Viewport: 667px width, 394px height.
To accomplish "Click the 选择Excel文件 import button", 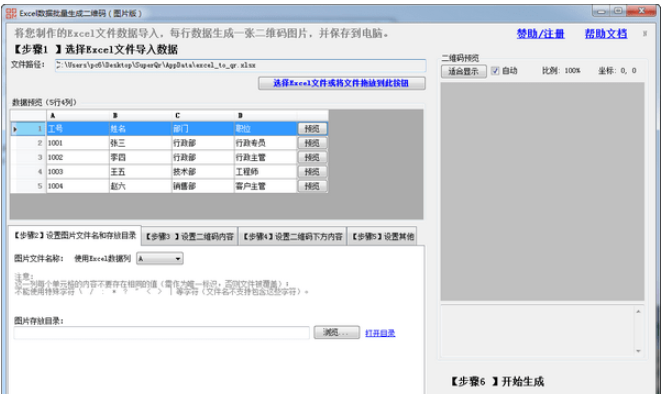I will (342, 83).
